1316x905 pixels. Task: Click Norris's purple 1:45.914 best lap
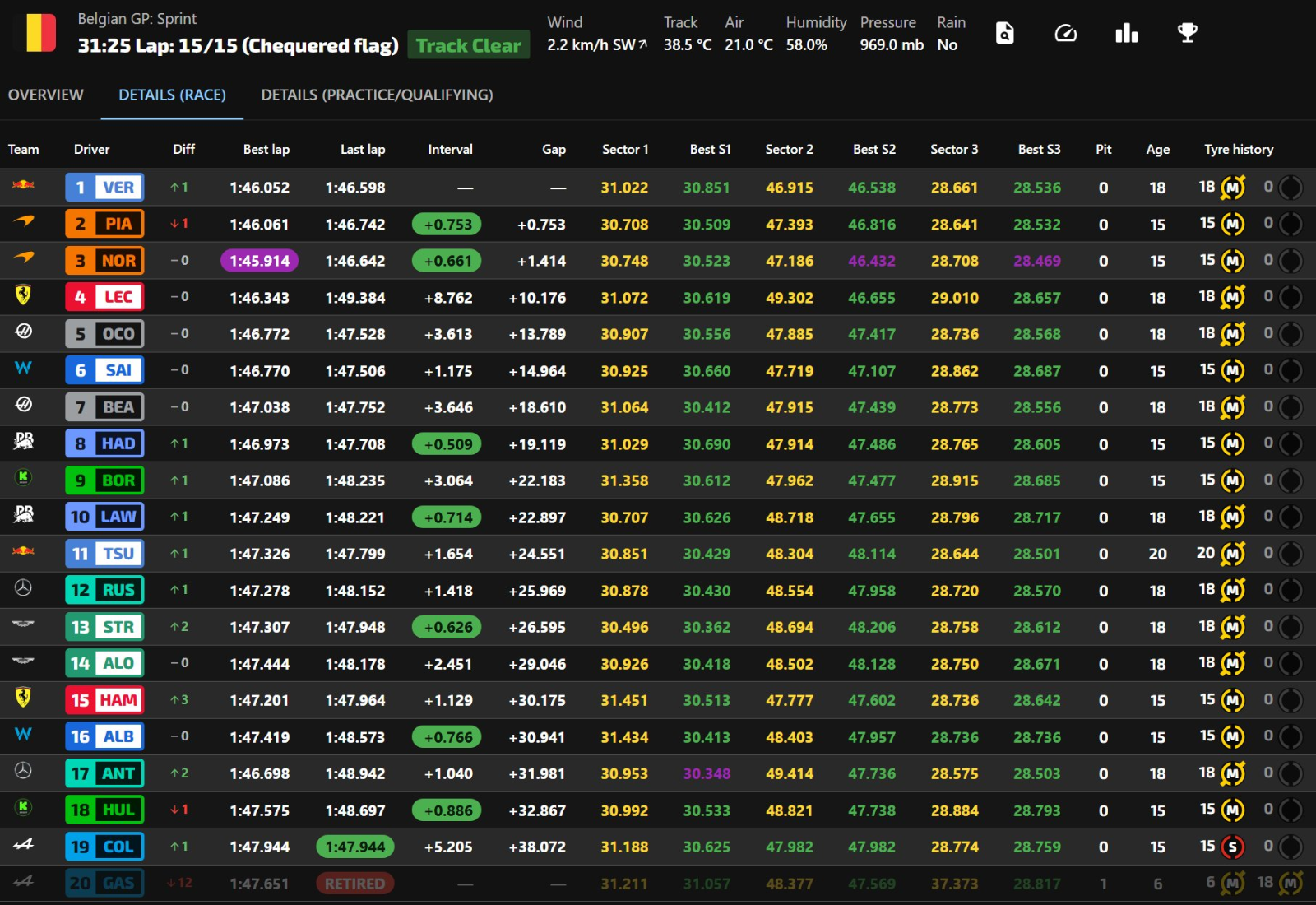[259, 261]
